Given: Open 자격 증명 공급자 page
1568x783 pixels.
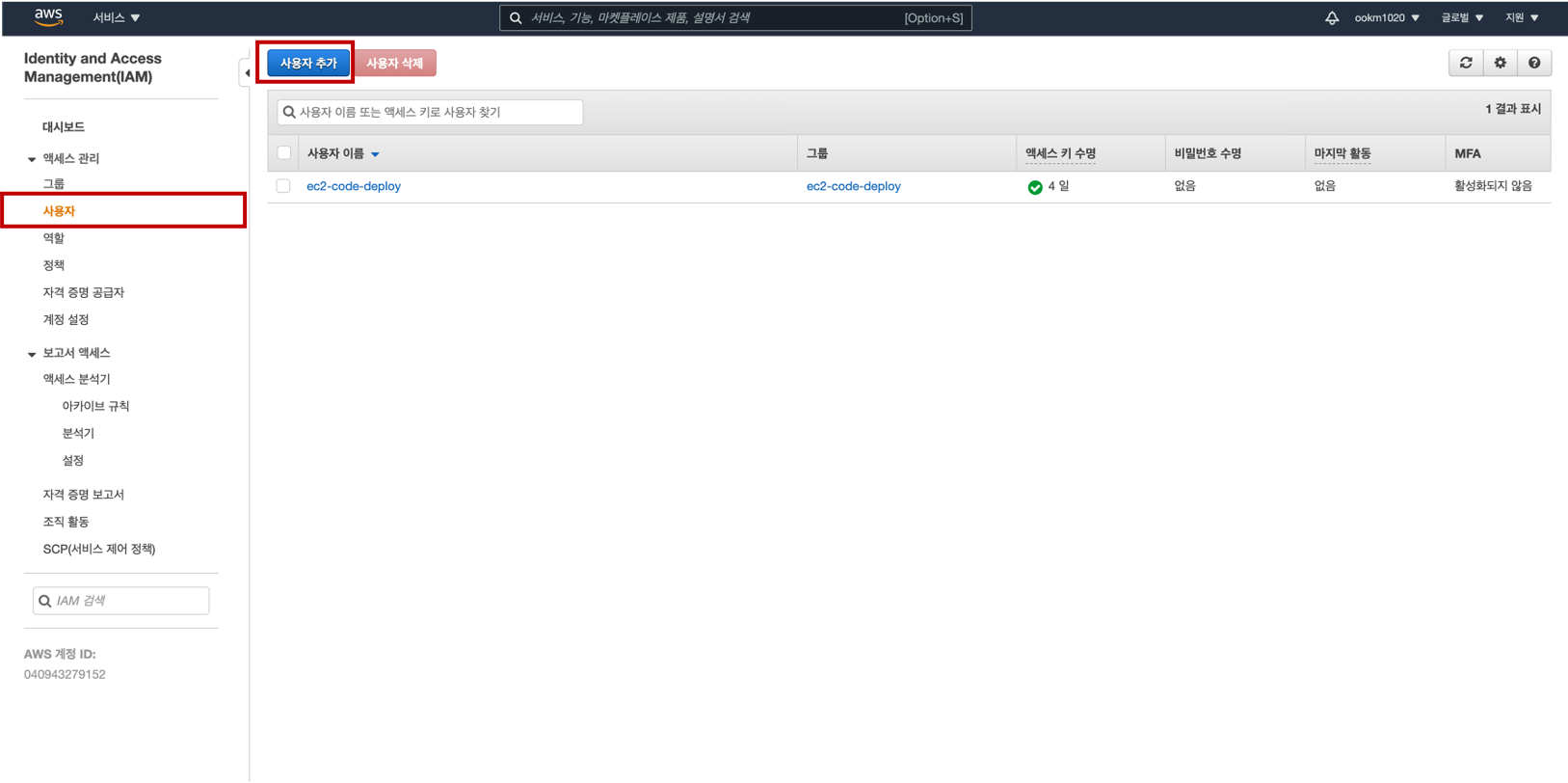Looking at the screenshot, I should [x=84, y=292].
